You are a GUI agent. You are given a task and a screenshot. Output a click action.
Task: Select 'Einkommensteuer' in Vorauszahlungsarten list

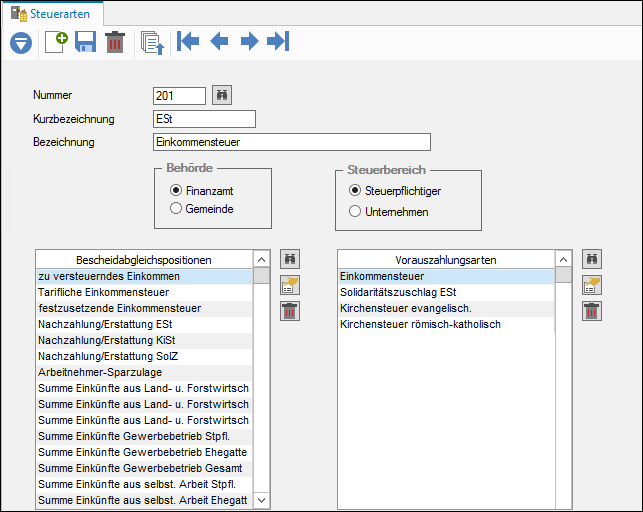point(446,276)
